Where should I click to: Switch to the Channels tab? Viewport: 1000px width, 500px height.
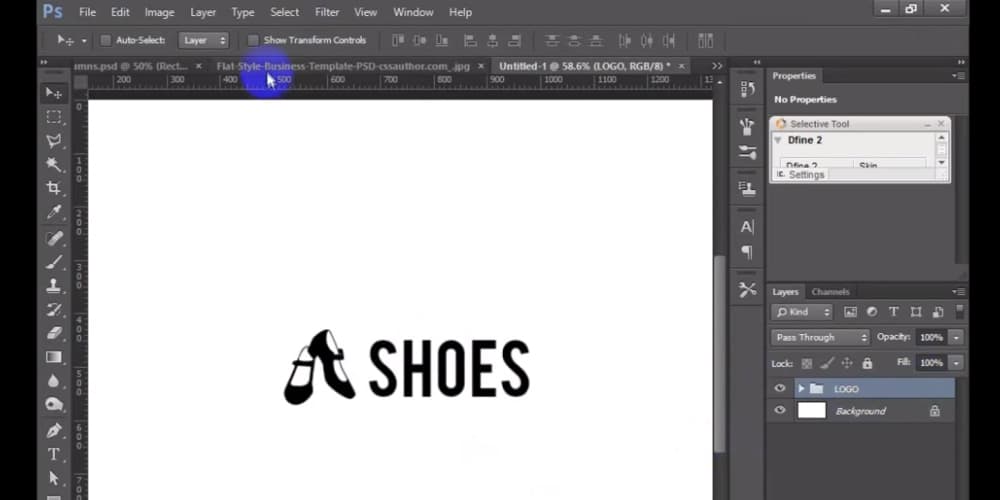coord(830,291)
